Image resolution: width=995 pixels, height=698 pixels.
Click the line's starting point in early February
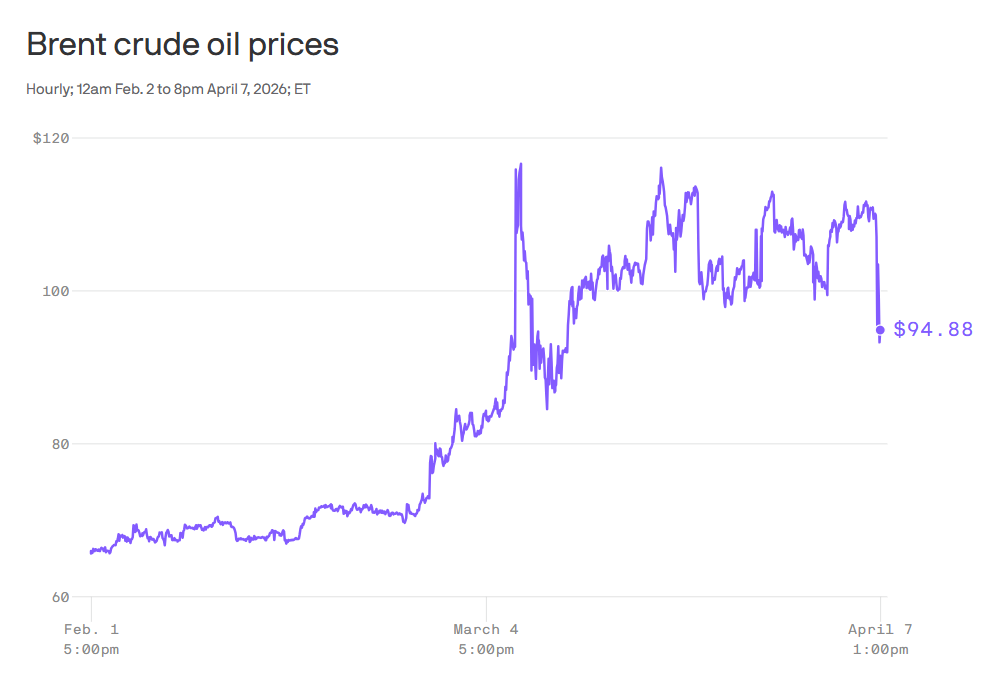click(x=91, y=551)
